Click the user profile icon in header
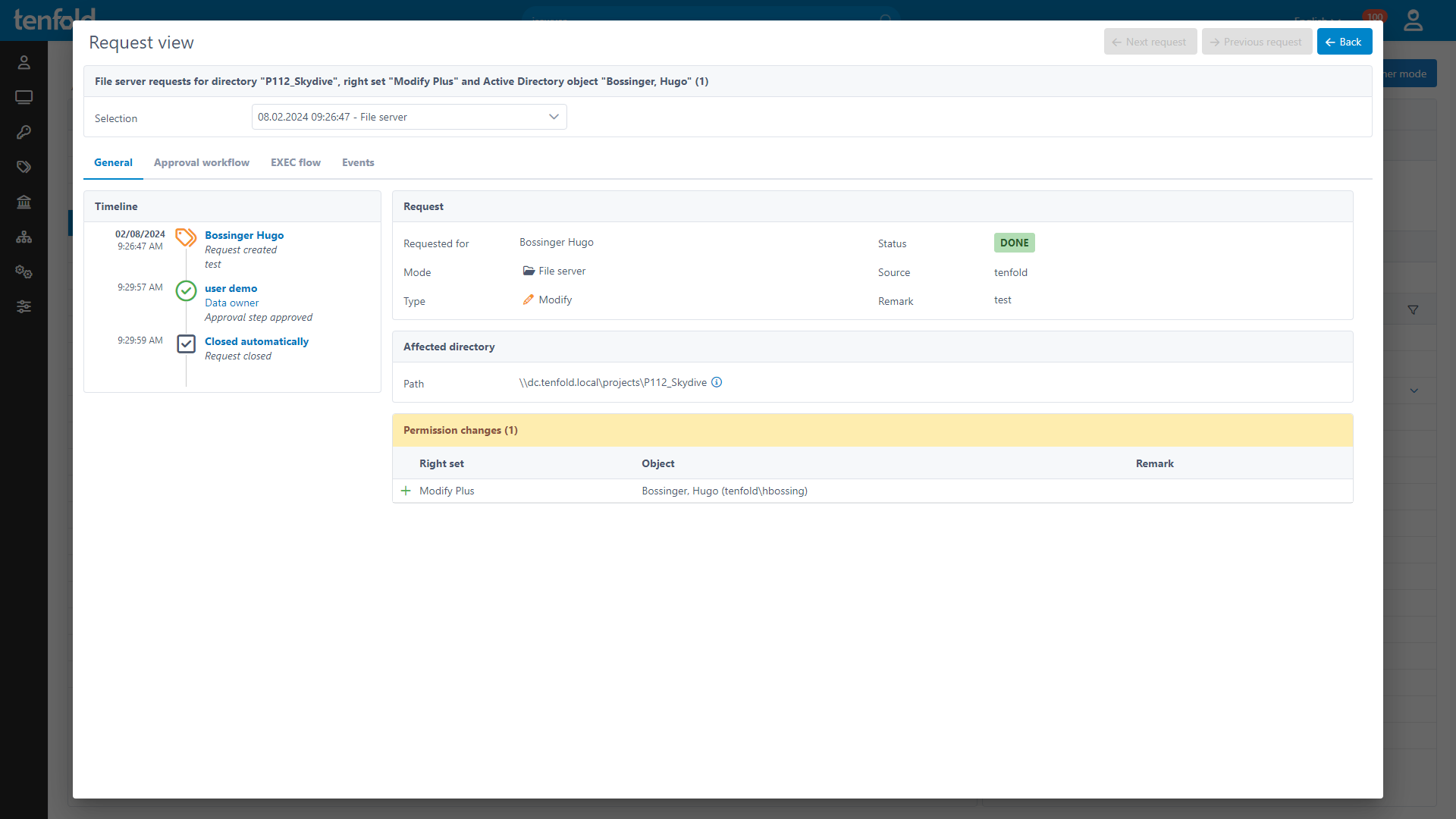This screenshot has width=1456, height=819. [1413, 20]
